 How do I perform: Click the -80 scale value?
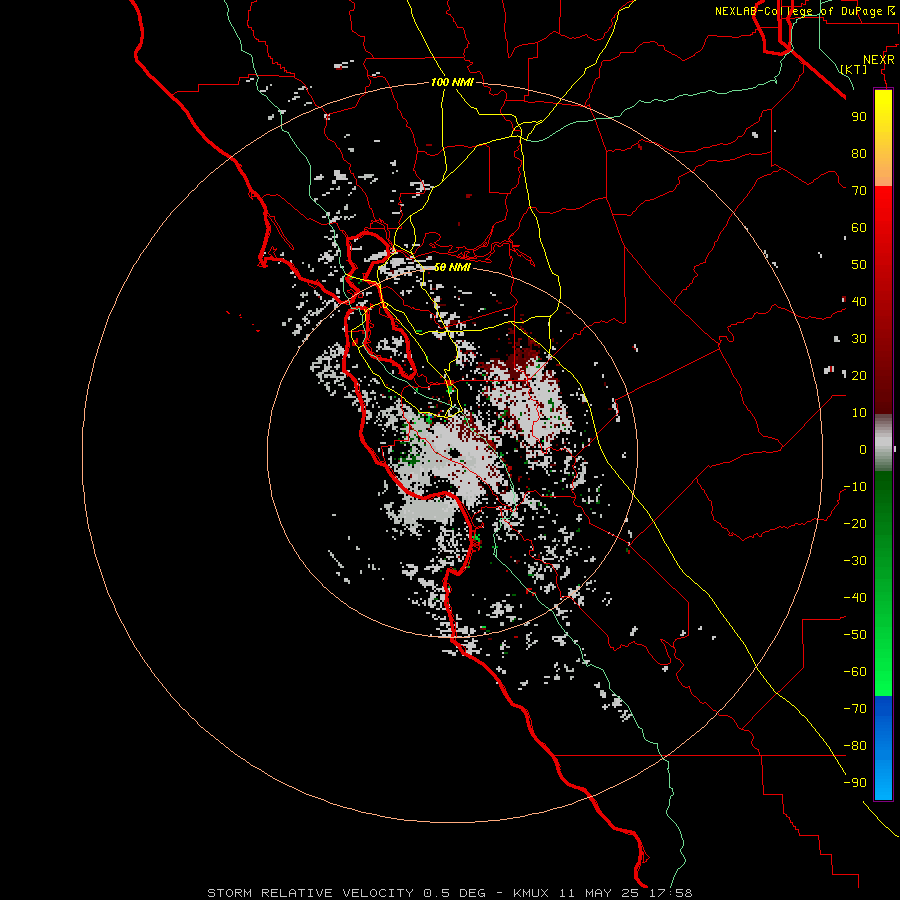tap(855, 746)
